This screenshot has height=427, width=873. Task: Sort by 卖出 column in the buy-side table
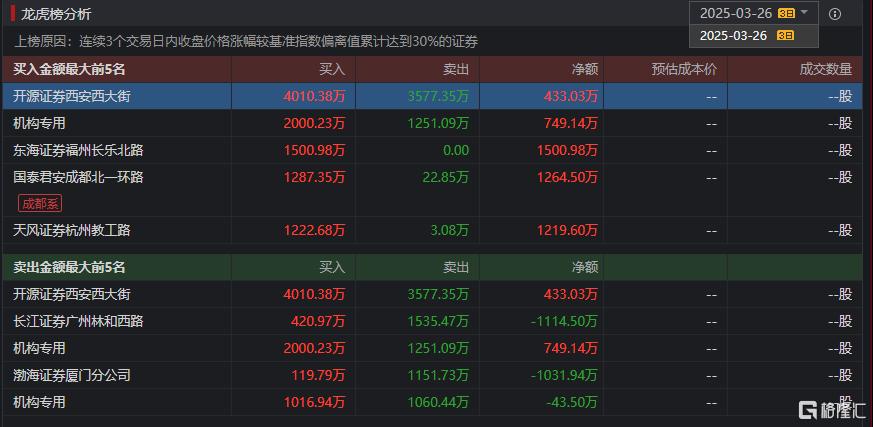455,69
